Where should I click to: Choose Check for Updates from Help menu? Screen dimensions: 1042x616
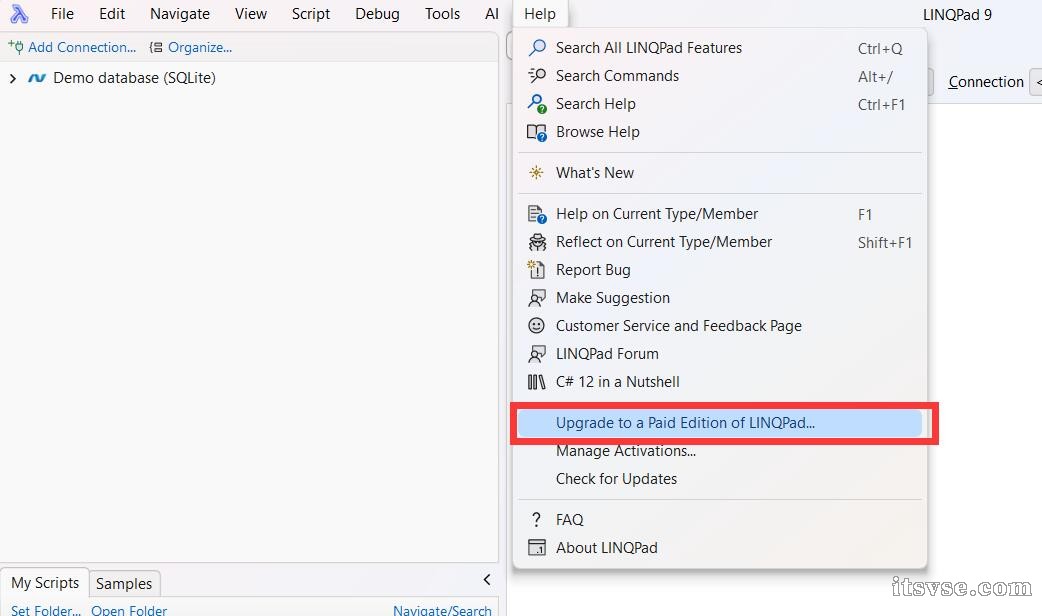(x=616, y=479)
